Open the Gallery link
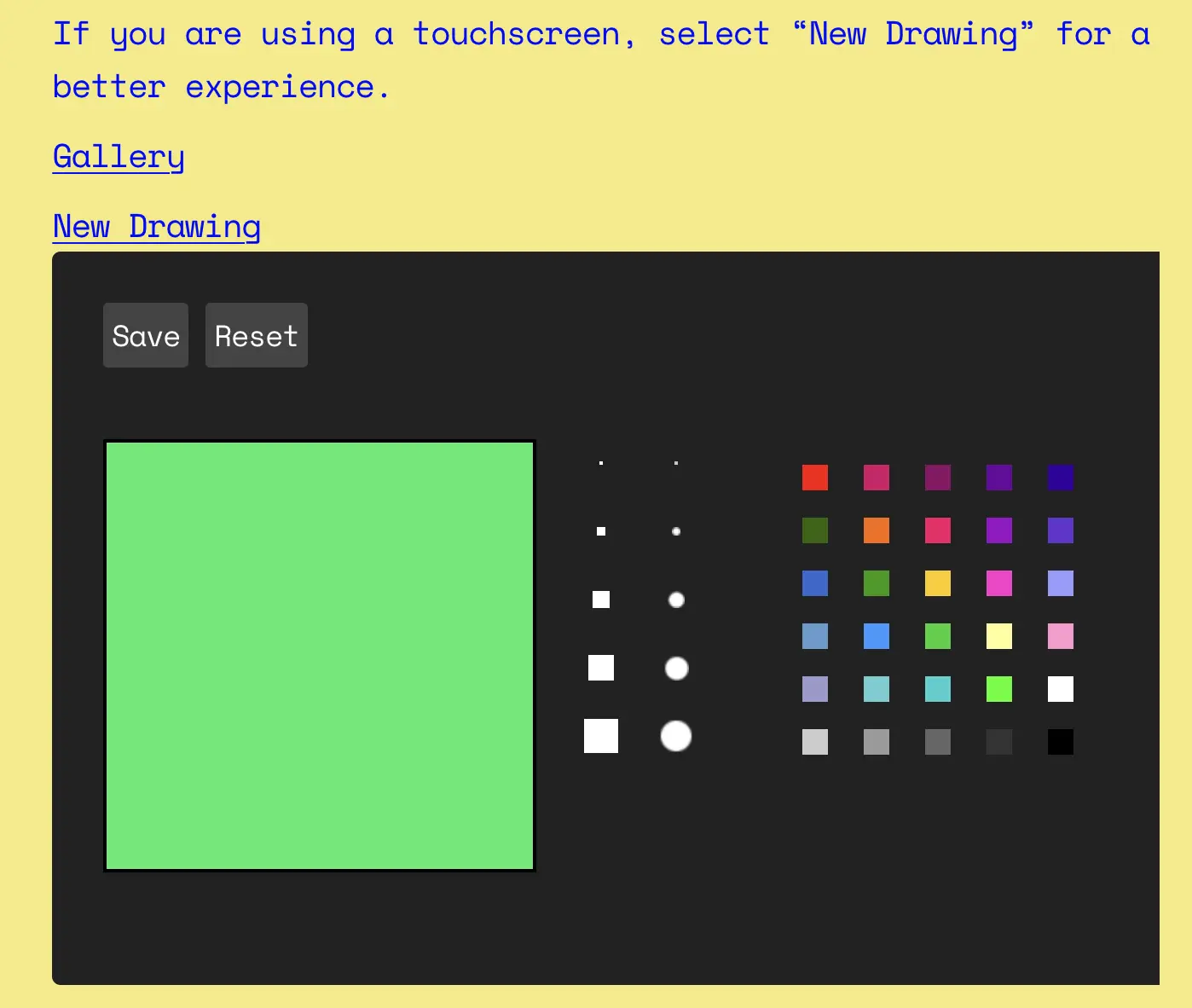 [118, 157]
